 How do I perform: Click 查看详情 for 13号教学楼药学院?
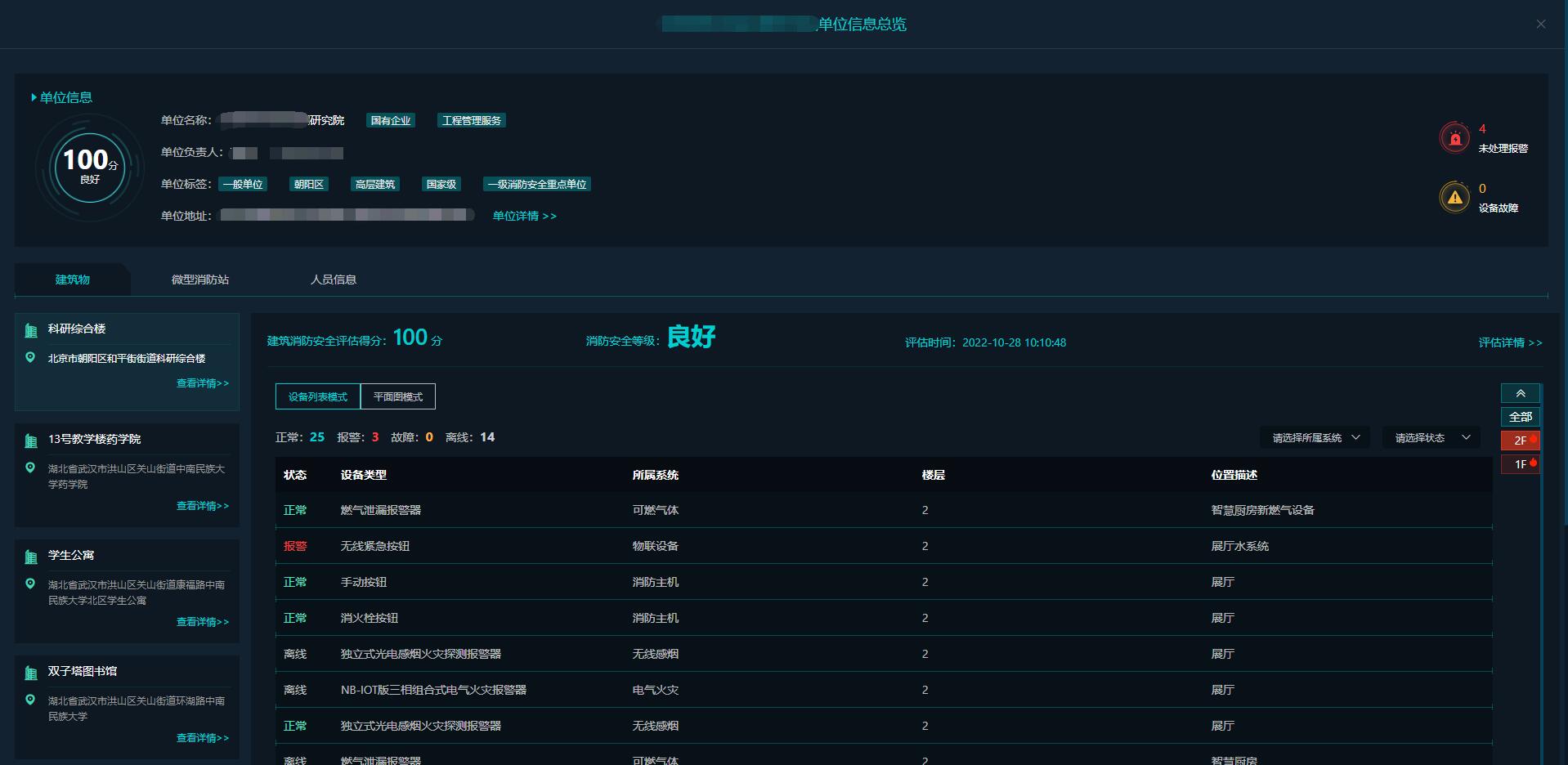(x=203, y=506)
